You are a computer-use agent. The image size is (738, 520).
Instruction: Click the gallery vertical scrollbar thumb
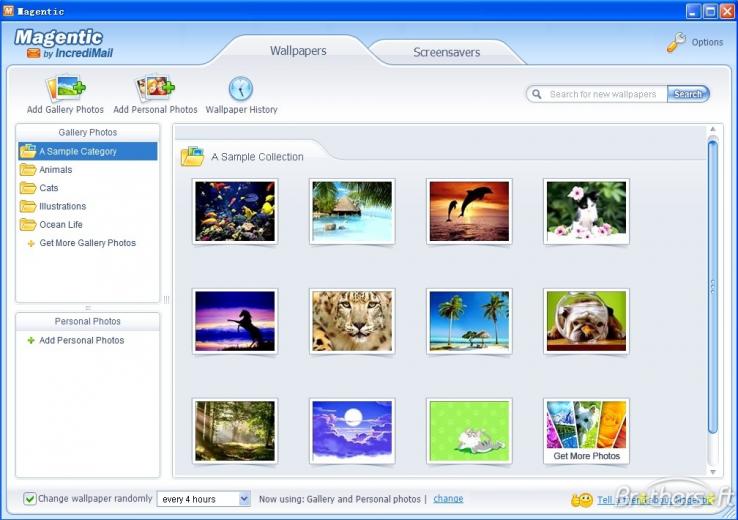(x=713, y=286)
